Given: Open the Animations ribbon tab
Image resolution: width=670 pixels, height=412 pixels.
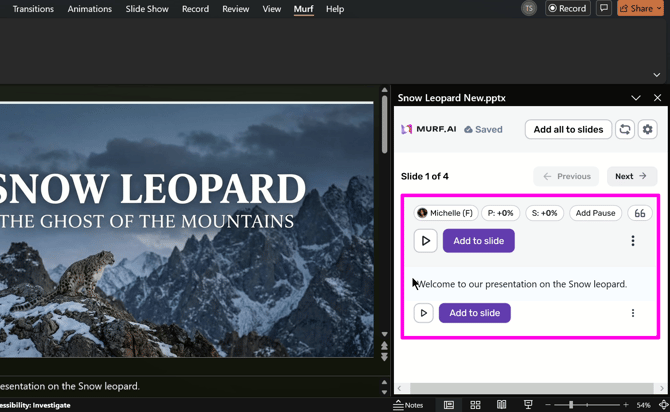Looking at the screenshot, I should pyautogui.click(x=90, y=9).
